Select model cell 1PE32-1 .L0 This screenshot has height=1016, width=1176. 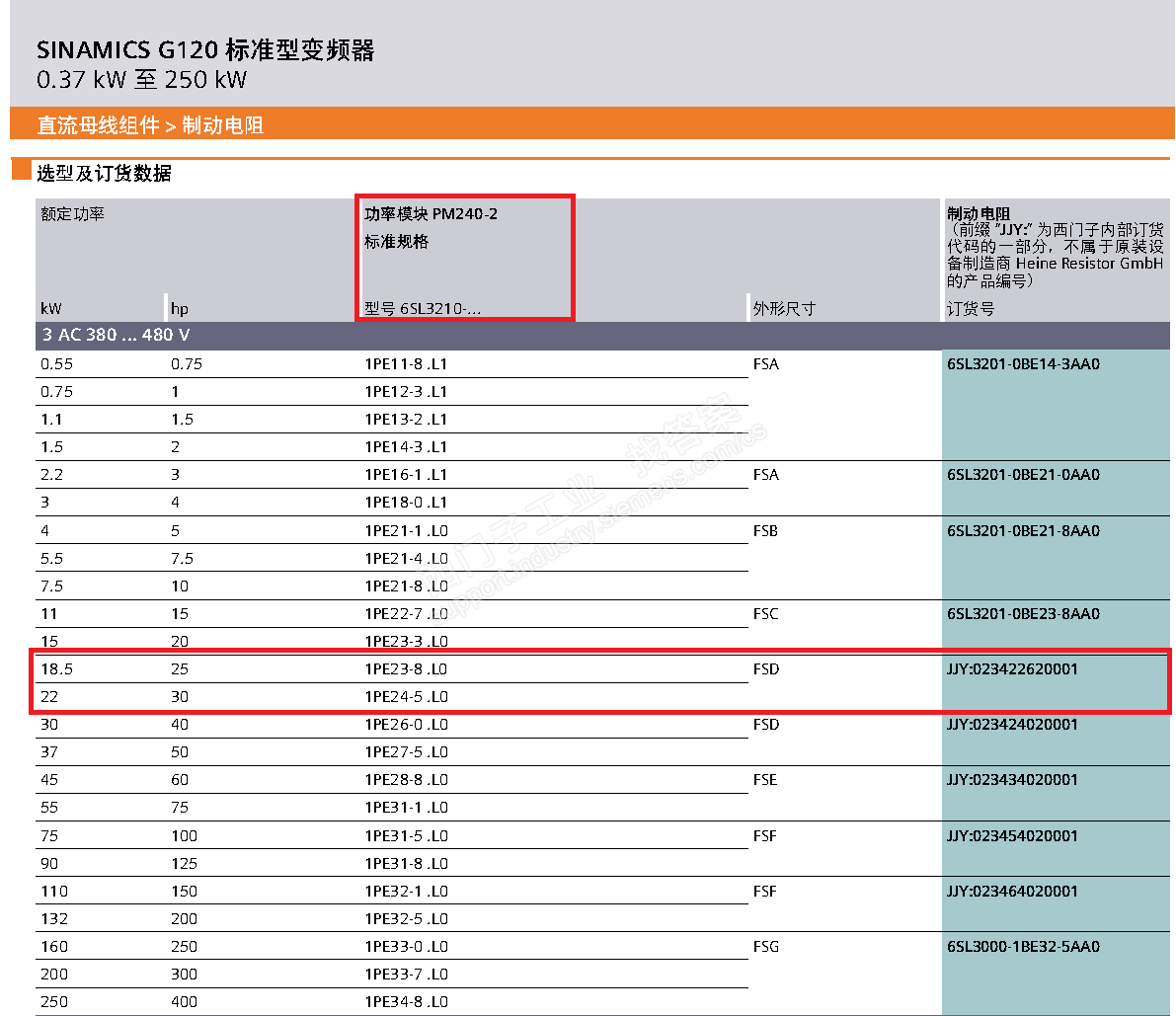(x=406, y=892)
